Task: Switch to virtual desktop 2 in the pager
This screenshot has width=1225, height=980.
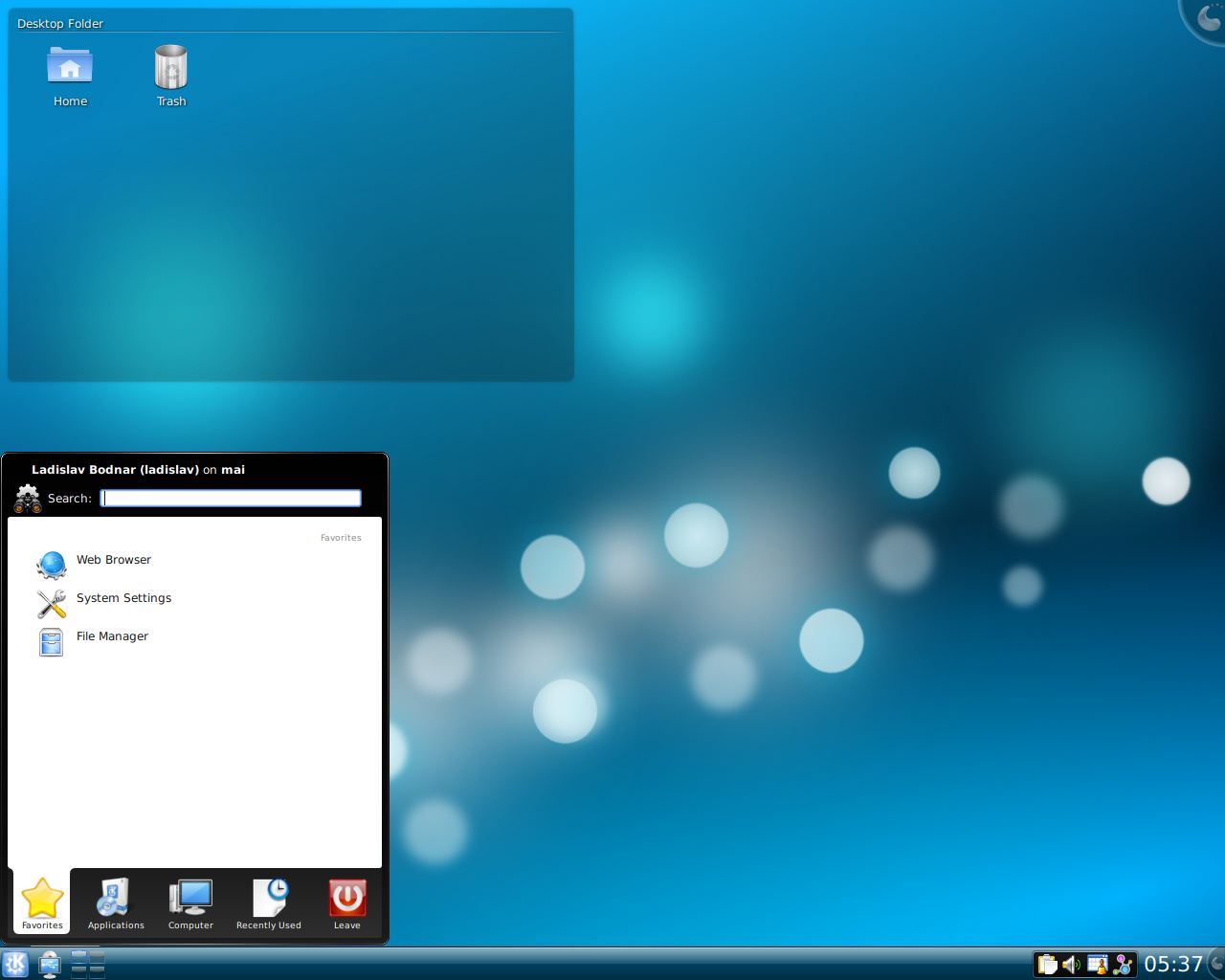Action: pos(97,957)
